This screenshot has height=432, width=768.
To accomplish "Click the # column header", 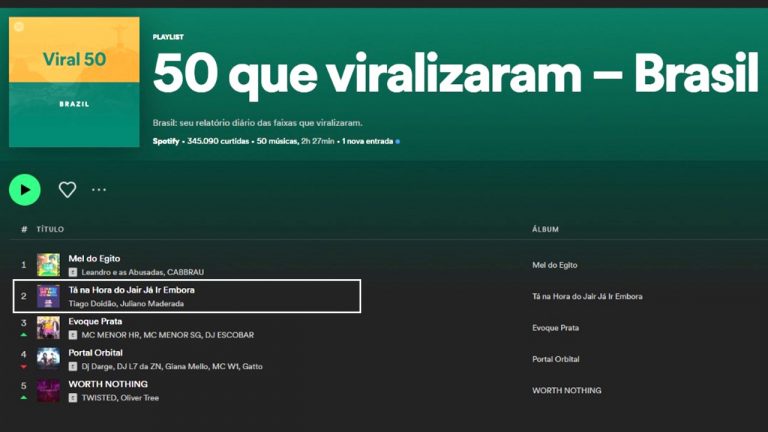I will 24,229.
